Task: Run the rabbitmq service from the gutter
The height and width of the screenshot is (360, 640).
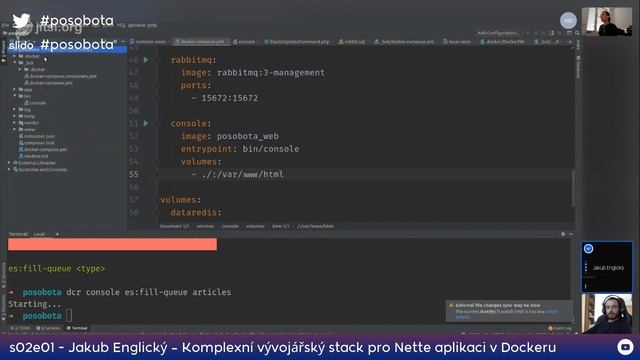Action: coord(146,60)
